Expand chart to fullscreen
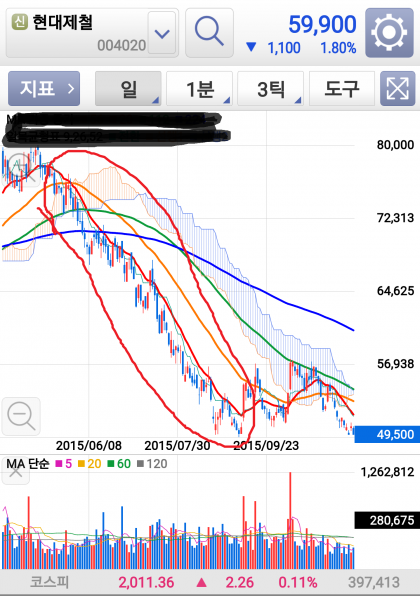420x596 pixels. (397, 89)
